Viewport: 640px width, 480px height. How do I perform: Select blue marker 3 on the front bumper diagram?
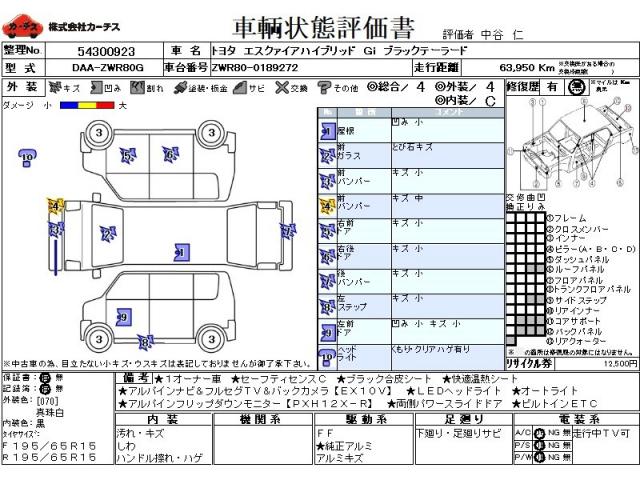(55, 230)
